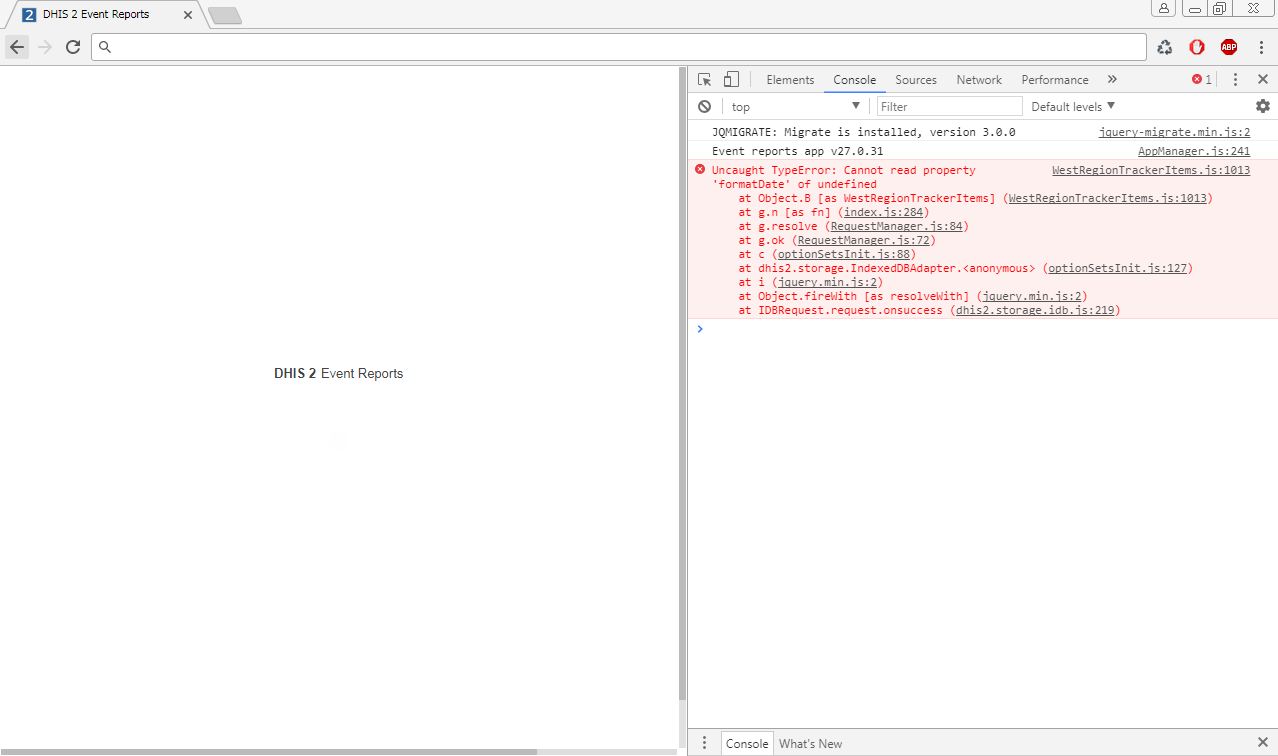
Task: Click the red error count indicator
Action: point(1201,80)
